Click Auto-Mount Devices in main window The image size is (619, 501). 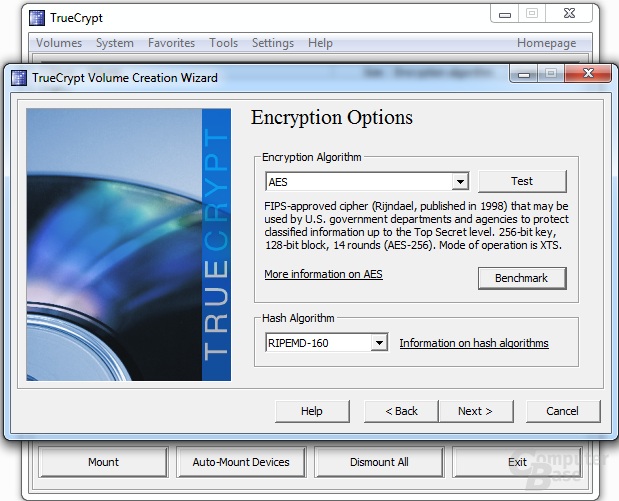pyautogui.click(x=241, y=462)
